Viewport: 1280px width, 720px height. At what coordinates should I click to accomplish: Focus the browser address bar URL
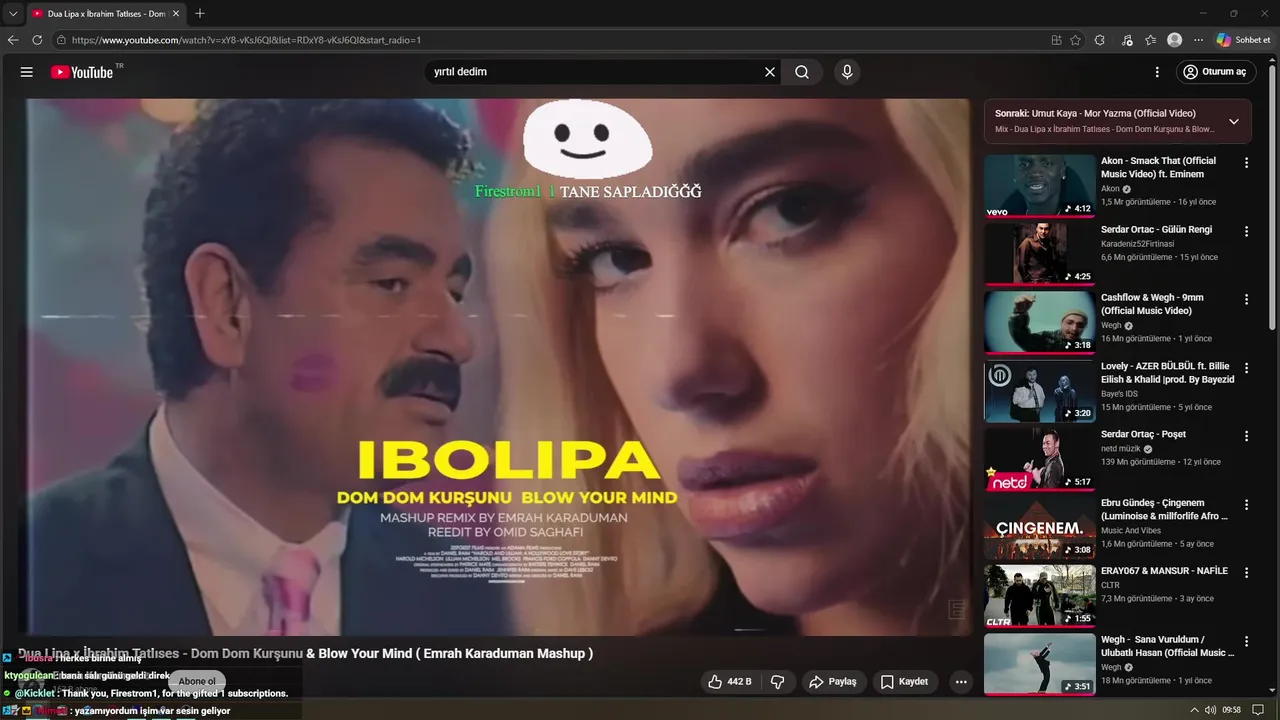[x=246, y=40]
